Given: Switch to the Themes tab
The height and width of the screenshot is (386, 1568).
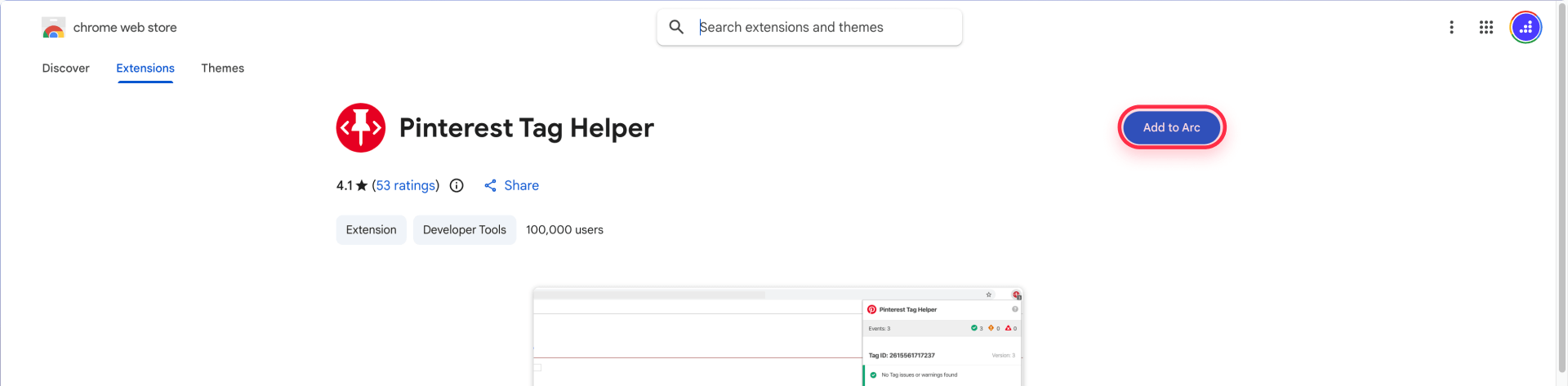Looking at the screenshot, I should point(223,68).
